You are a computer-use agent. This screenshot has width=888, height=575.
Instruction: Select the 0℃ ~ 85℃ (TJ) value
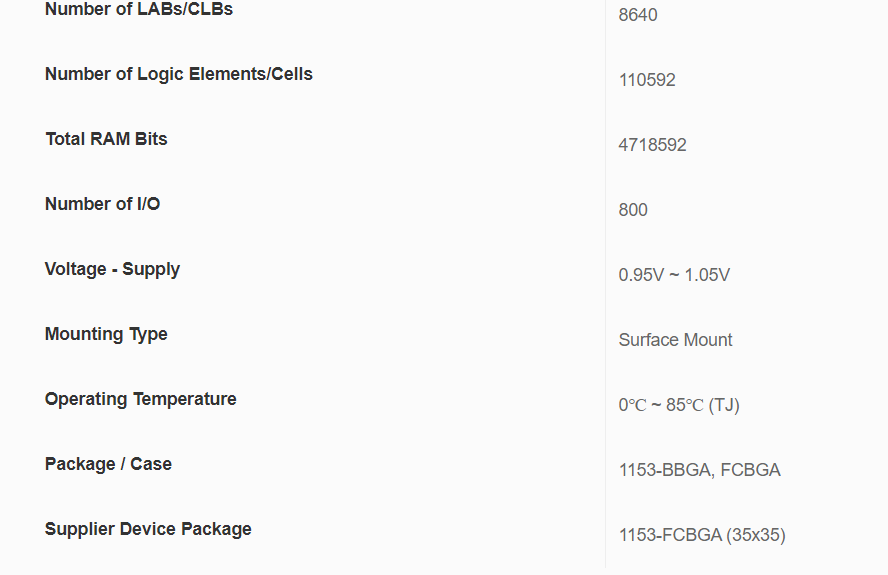679,405
